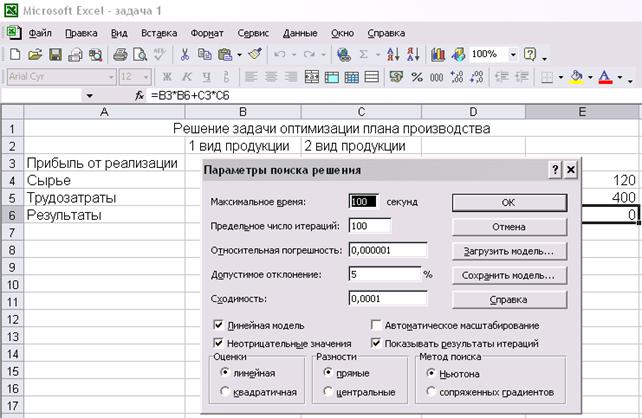This screenshot has height=418, width=642.
Task: Click the New workbook icon
Action: (15, 54)
